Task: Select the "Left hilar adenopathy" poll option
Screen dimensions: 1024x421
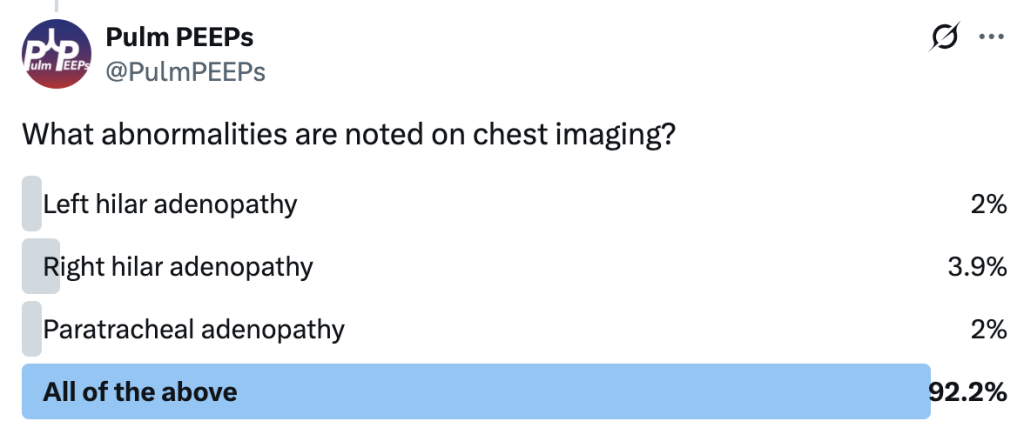Action: click(x=170, y=205)
